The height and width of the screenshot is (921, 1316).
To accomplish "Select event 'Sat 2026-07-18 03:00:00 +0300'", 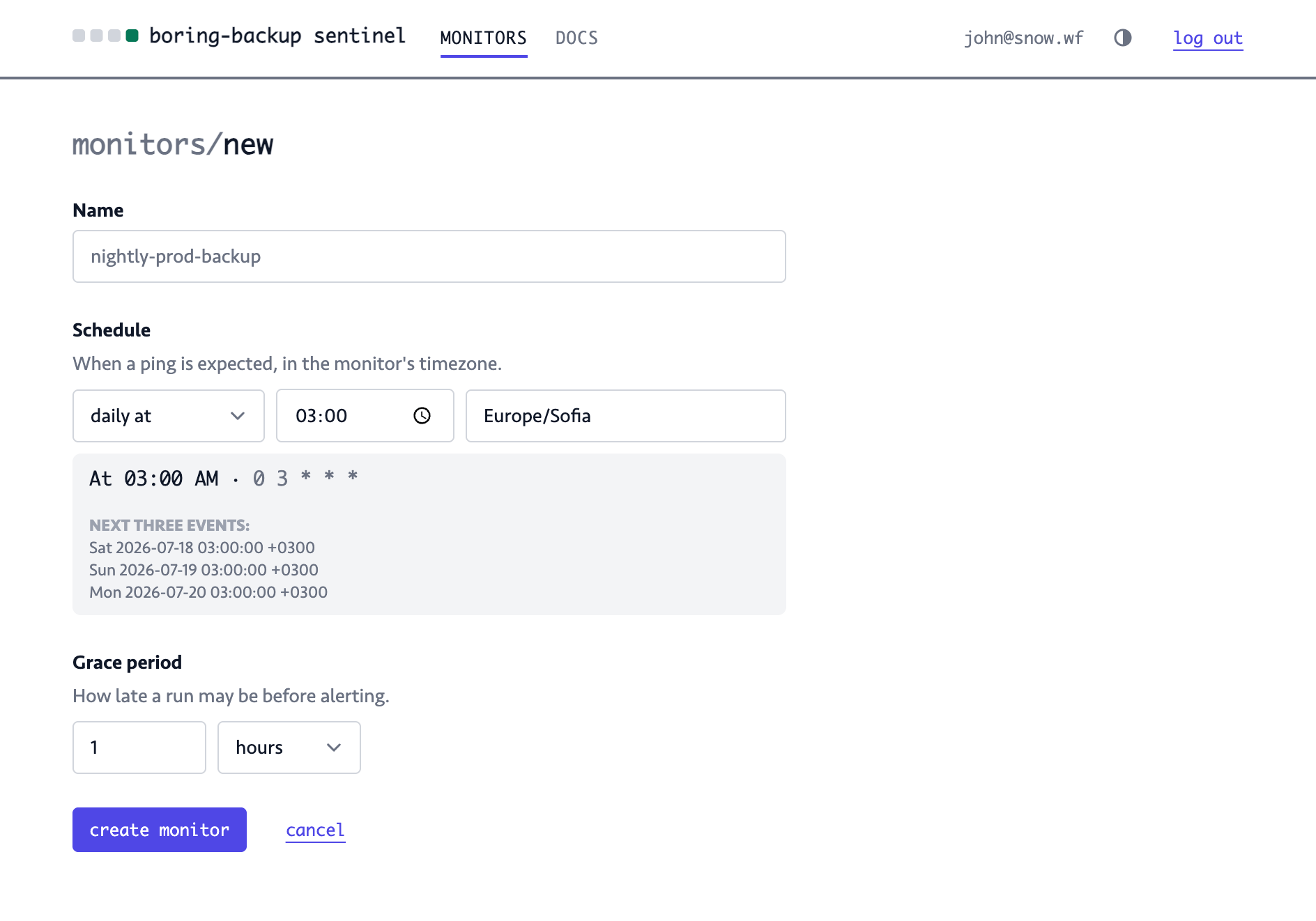I will point(202,548).
